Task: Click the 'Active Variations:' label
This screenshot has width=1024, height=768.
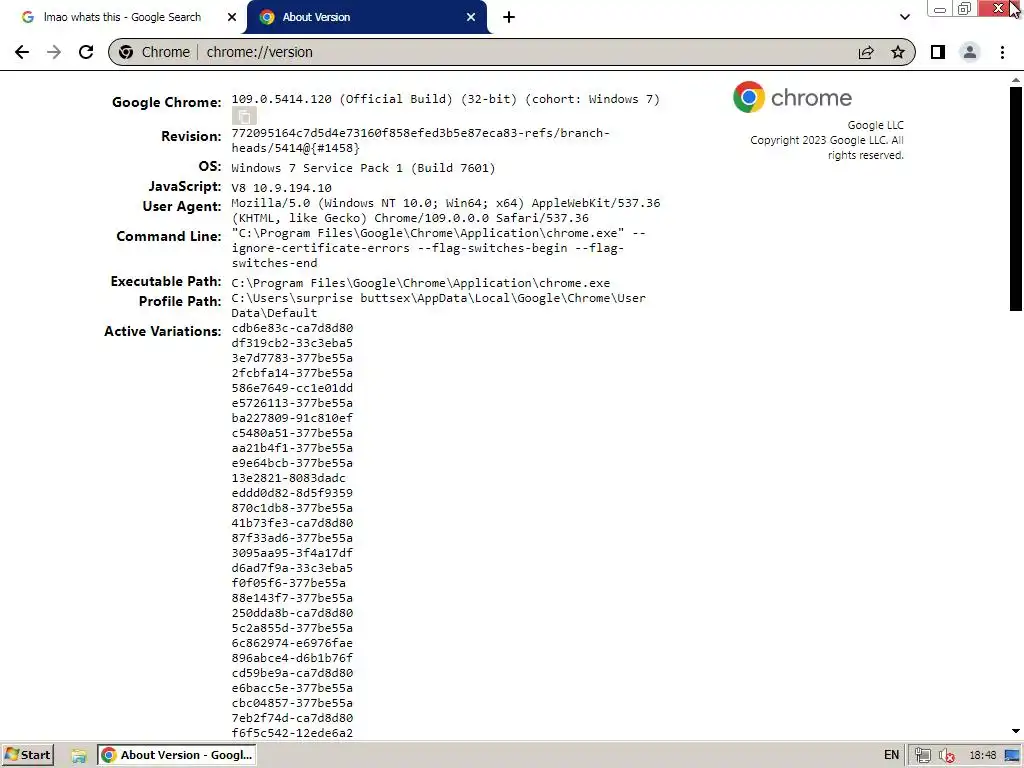Action: (x=163, y=332)
